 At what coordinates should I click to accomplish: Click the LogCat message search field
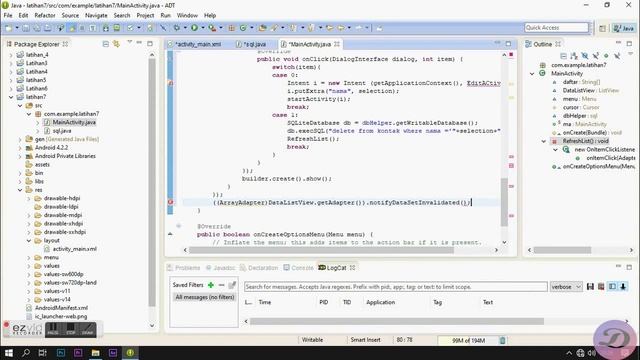tap(396, 287)
